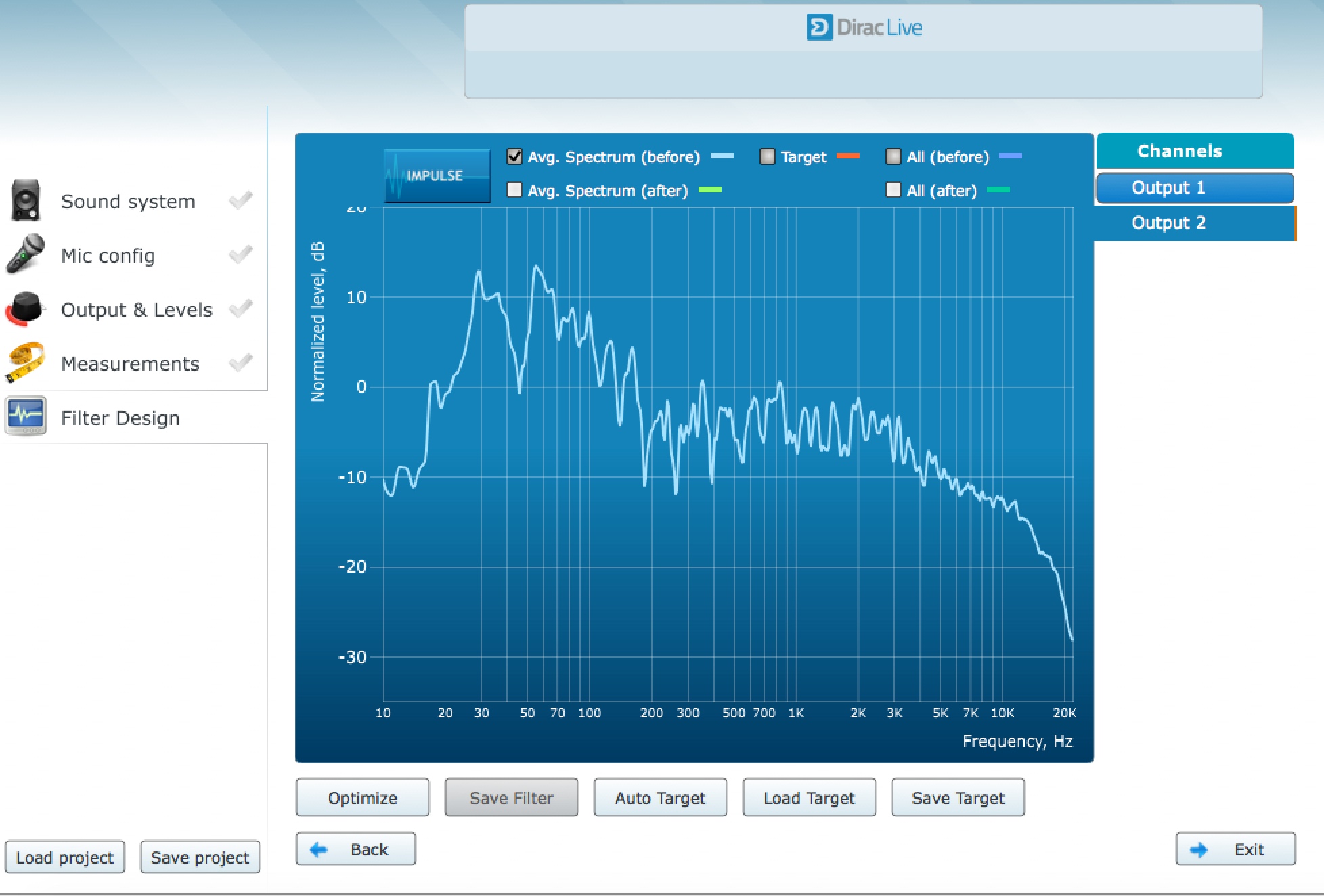Screen dimensions: 1324x896
Task: Enable the Avg. Spectrum (after) checkbox
Action: point(514,190)
